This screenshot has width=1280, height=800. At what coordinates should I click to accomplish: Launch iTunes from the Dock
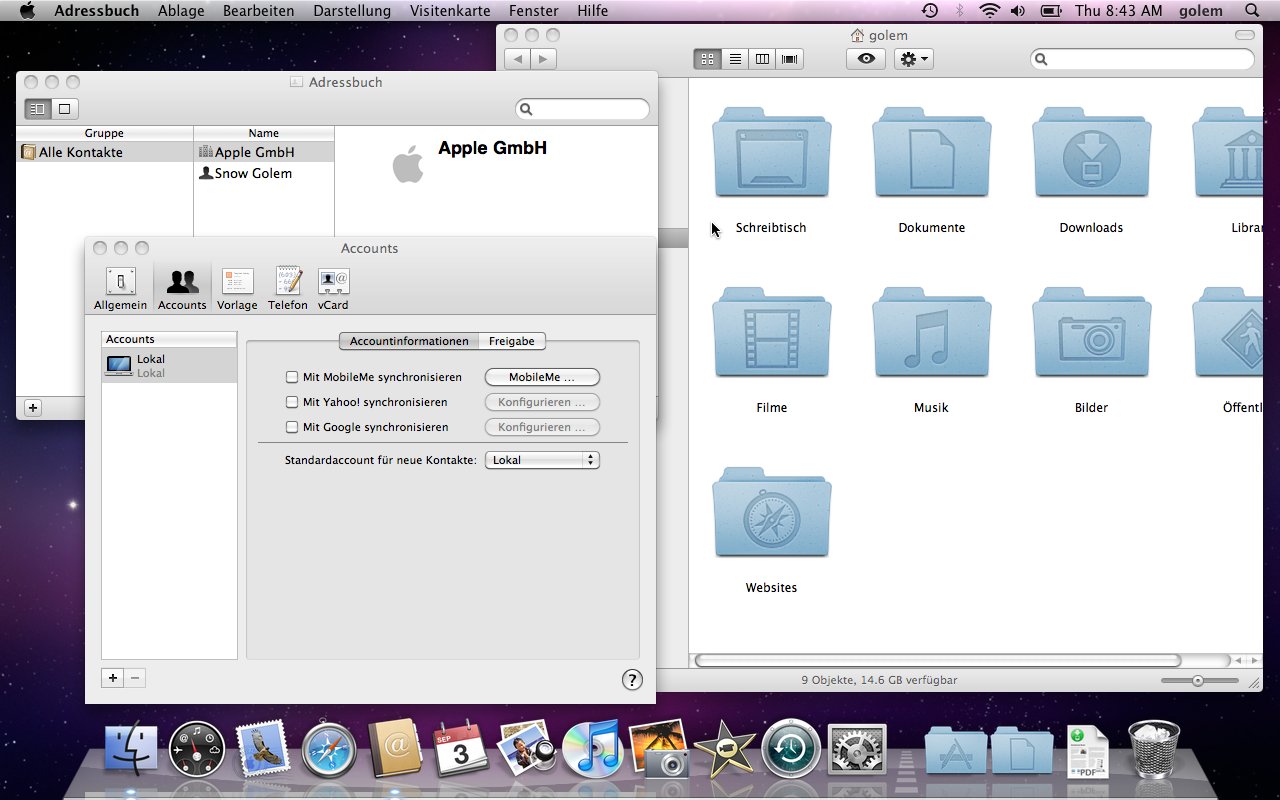(x=592, y=749)
